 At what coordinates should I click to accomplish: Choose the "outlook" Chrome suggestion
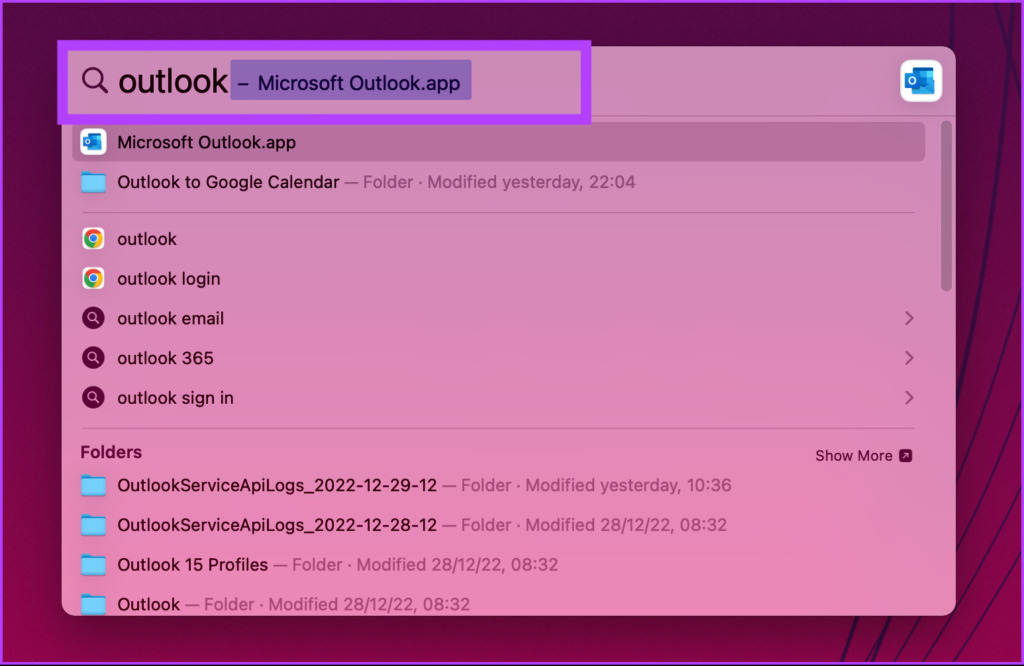click(x=498, y=239)
